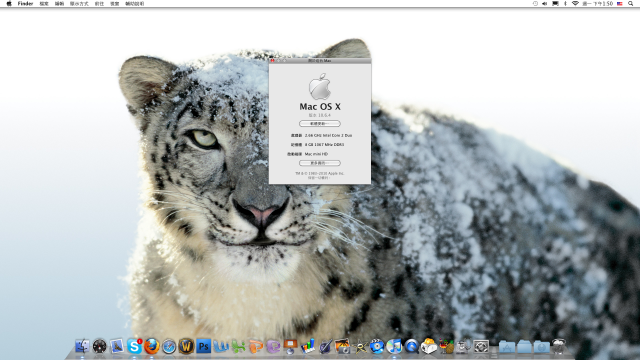The image size is (640, 360).
Task: Click the menu bar clock
Action: click(x=598, y=3)
